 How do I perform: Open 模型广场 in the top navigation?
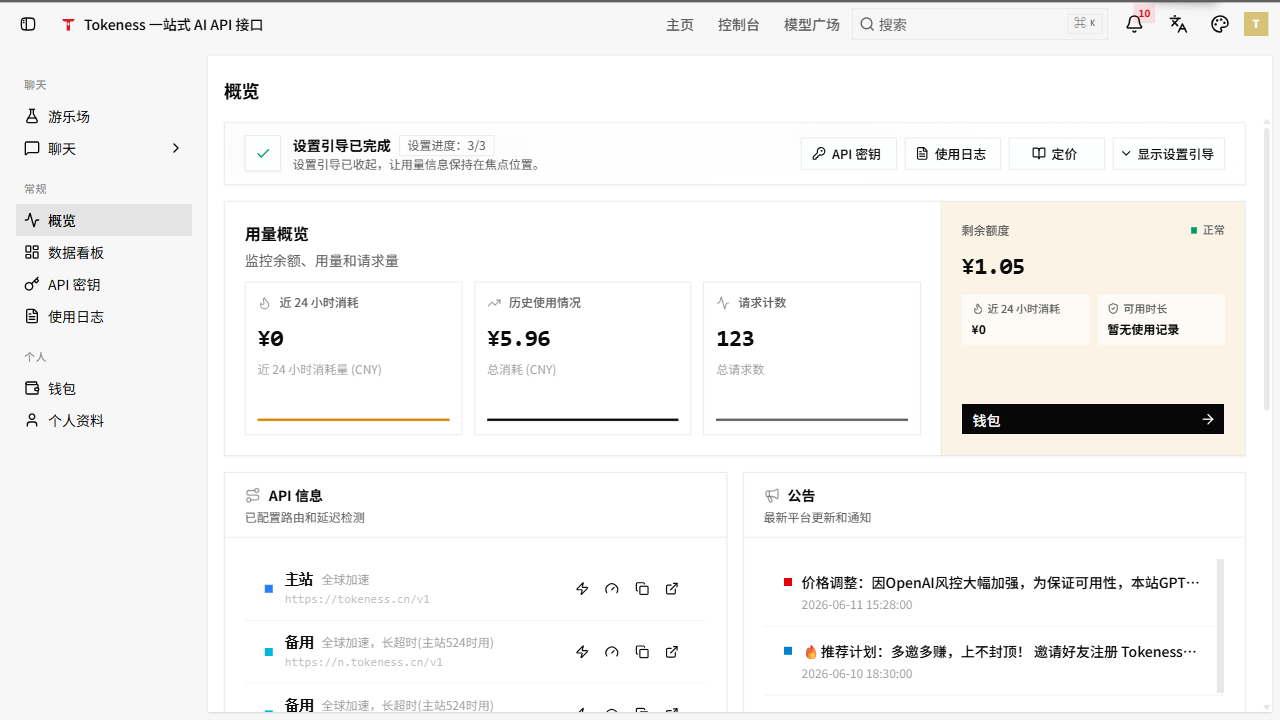pyautogui.click(x=812, y=25)
